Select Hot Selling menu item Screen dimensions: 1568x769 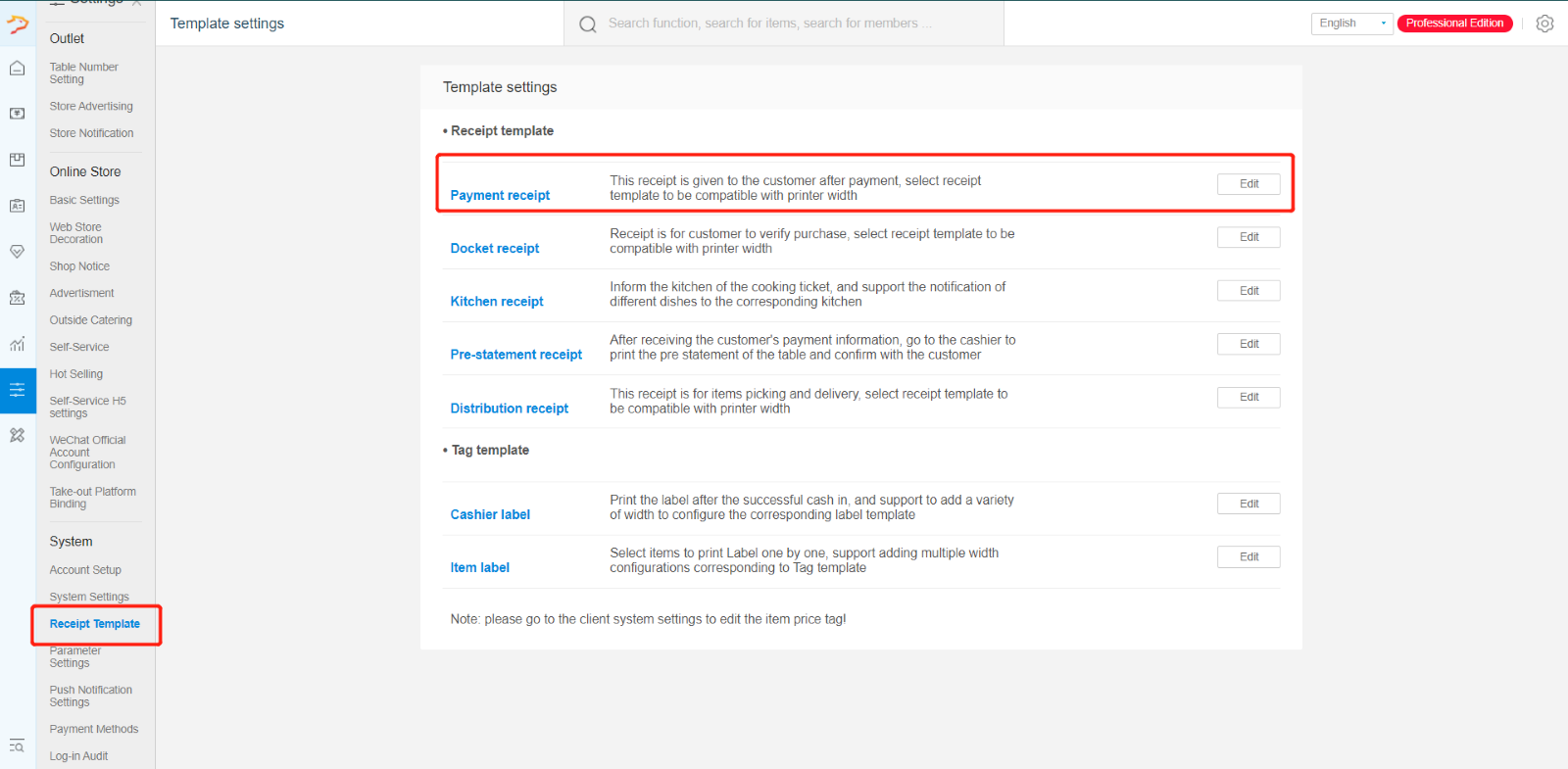76,374
